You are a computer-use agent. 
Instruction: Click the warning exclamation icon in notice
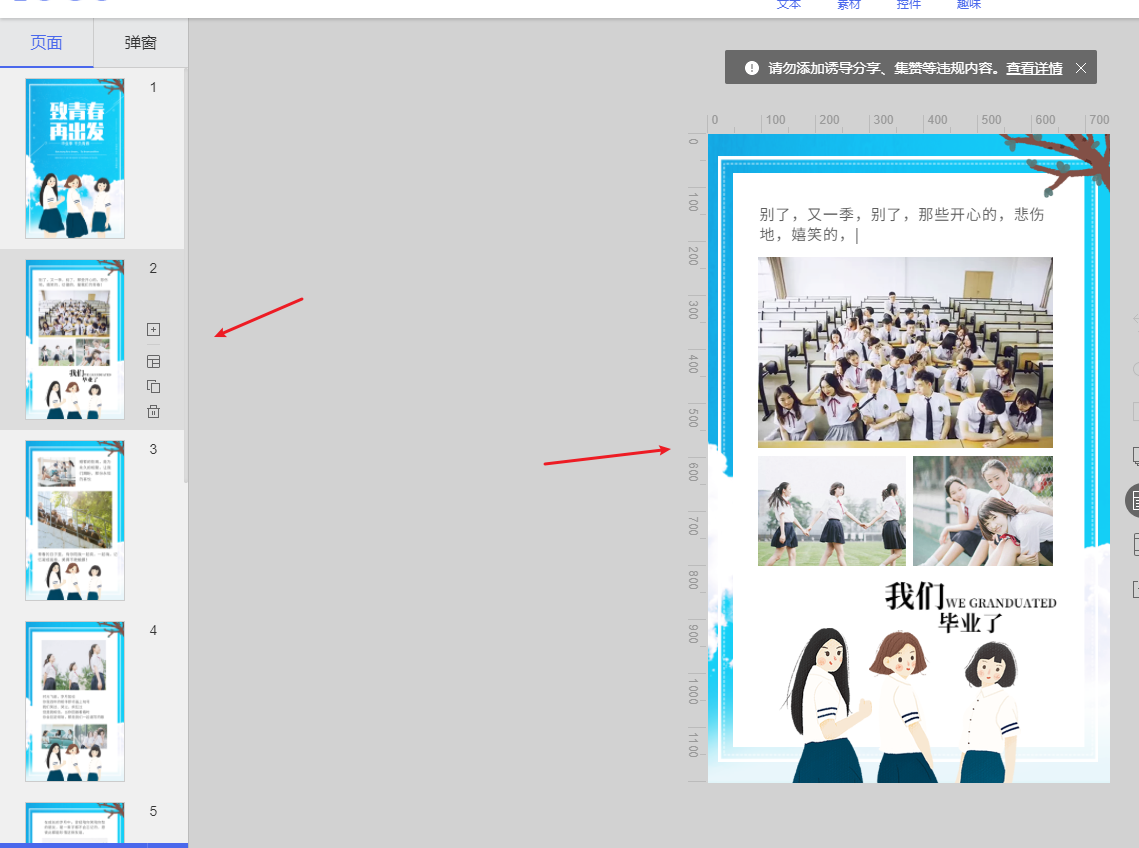coord(752,68)
